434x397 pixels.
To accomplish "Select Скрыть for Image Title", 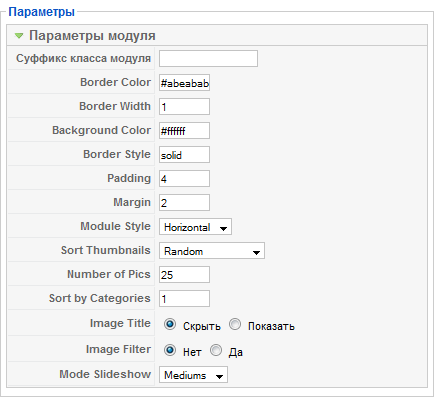I will click(x=170, y=324).
